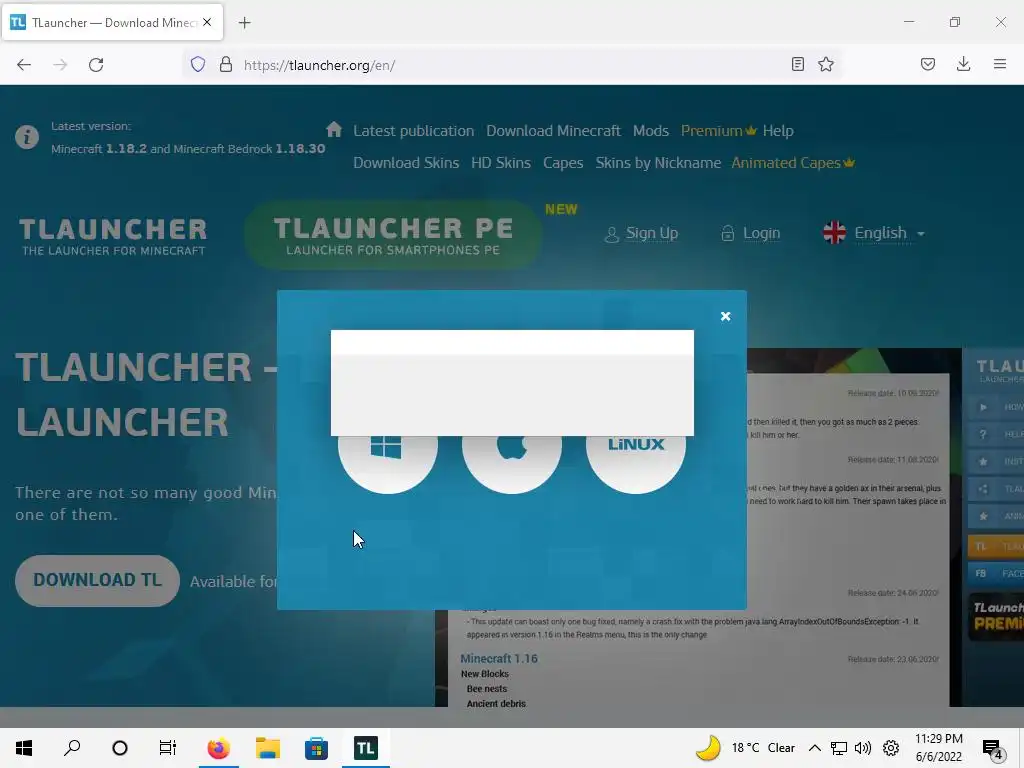Choose the Apple macOS download circle
1024x768 pixels.
(x=511, y=462)
